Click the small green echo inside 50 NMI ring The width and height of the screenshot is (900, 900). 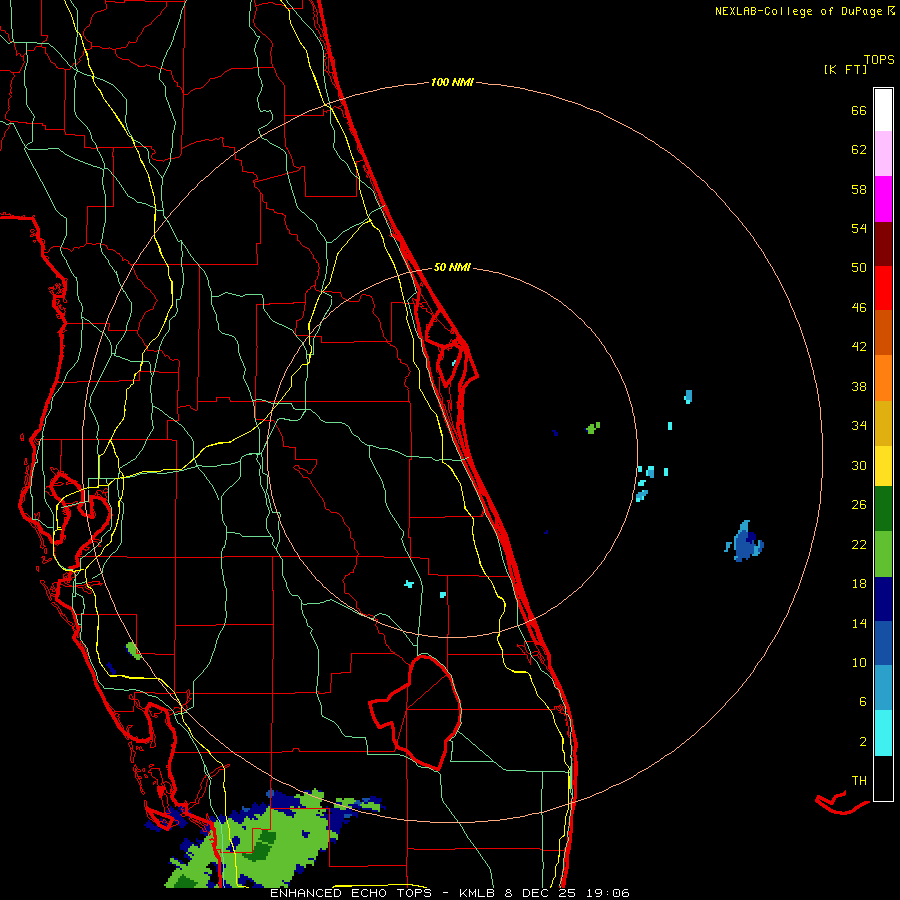pos(593,428)
